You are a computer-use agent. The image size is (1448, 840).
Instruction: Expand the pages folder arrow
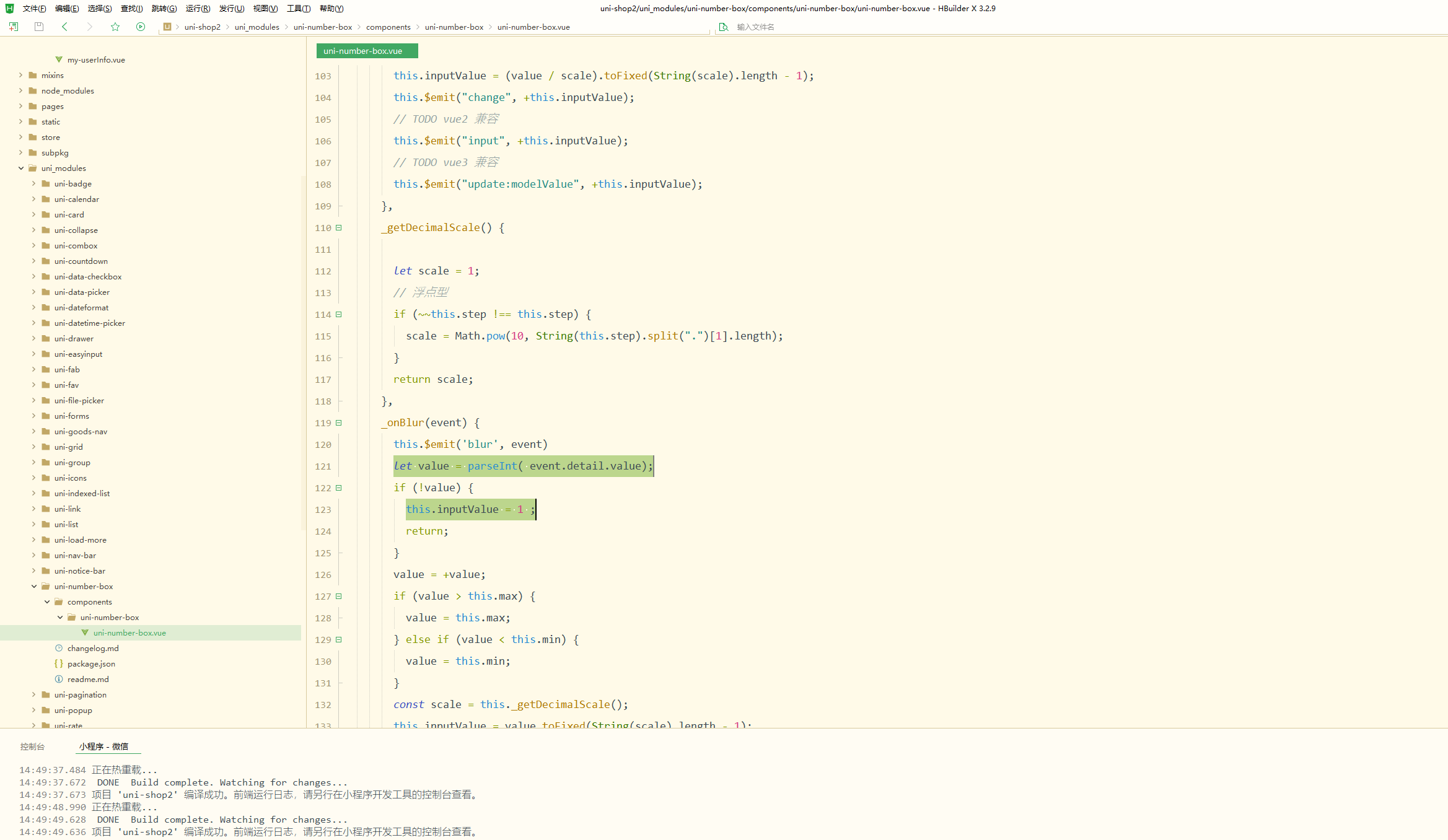pos(21,106)
